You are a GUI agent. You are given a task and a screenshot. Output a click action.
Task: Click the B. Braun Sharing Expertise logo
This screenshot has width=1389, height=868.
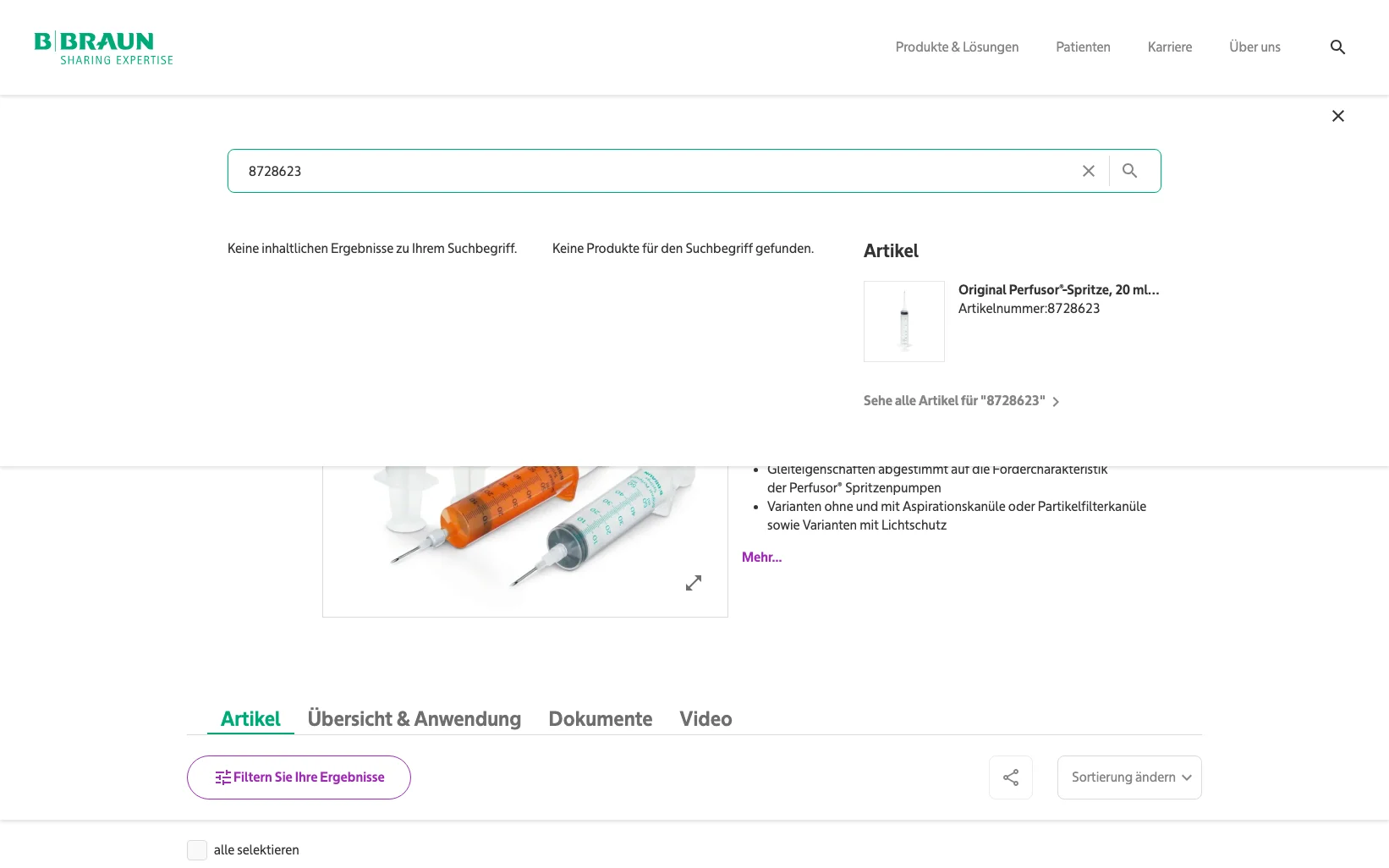[103, 47]
